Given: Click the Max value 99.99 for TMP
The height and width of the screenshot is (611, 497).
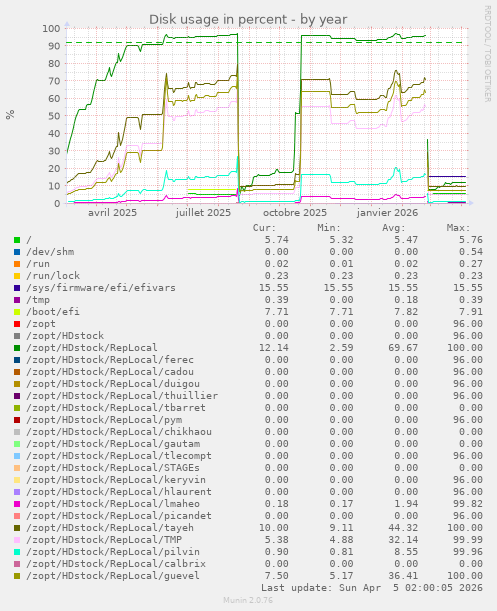Looking at the screenshot, I should click(x=468, y=540).
